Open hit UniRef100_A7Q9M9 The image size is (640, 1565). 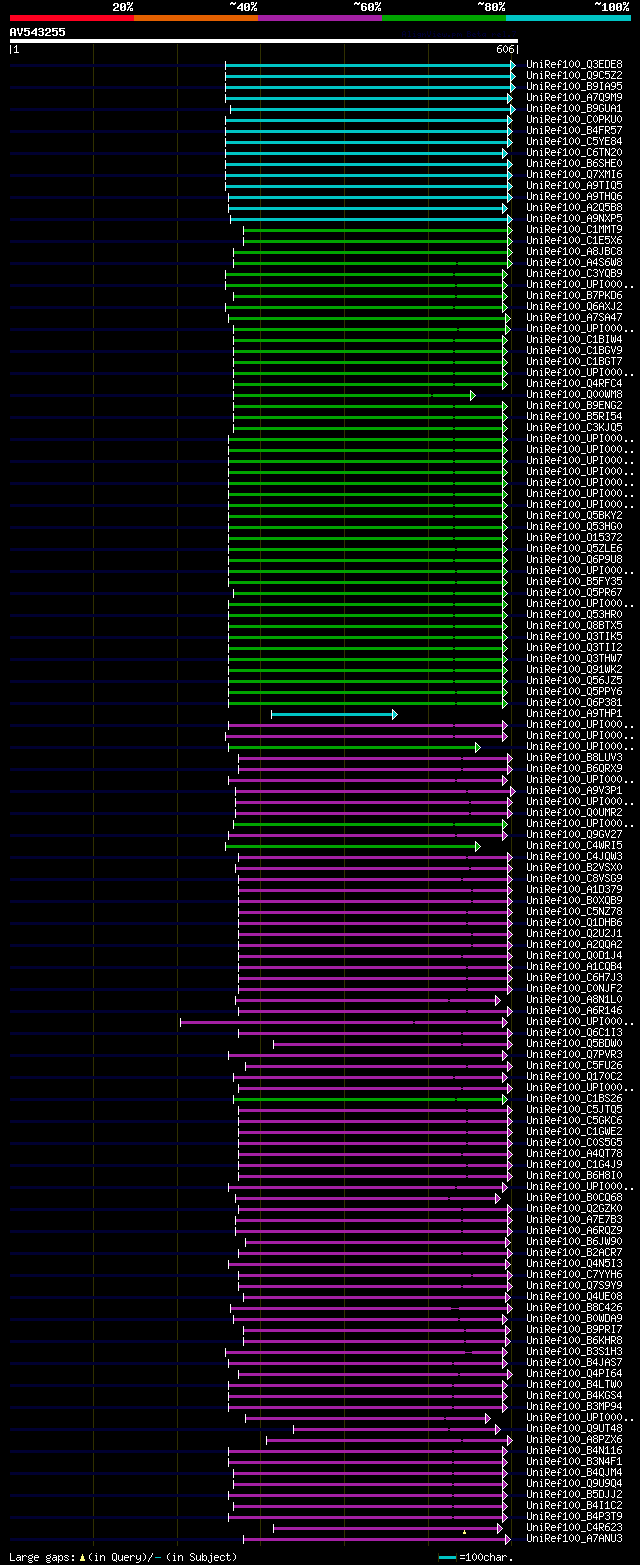574,97
